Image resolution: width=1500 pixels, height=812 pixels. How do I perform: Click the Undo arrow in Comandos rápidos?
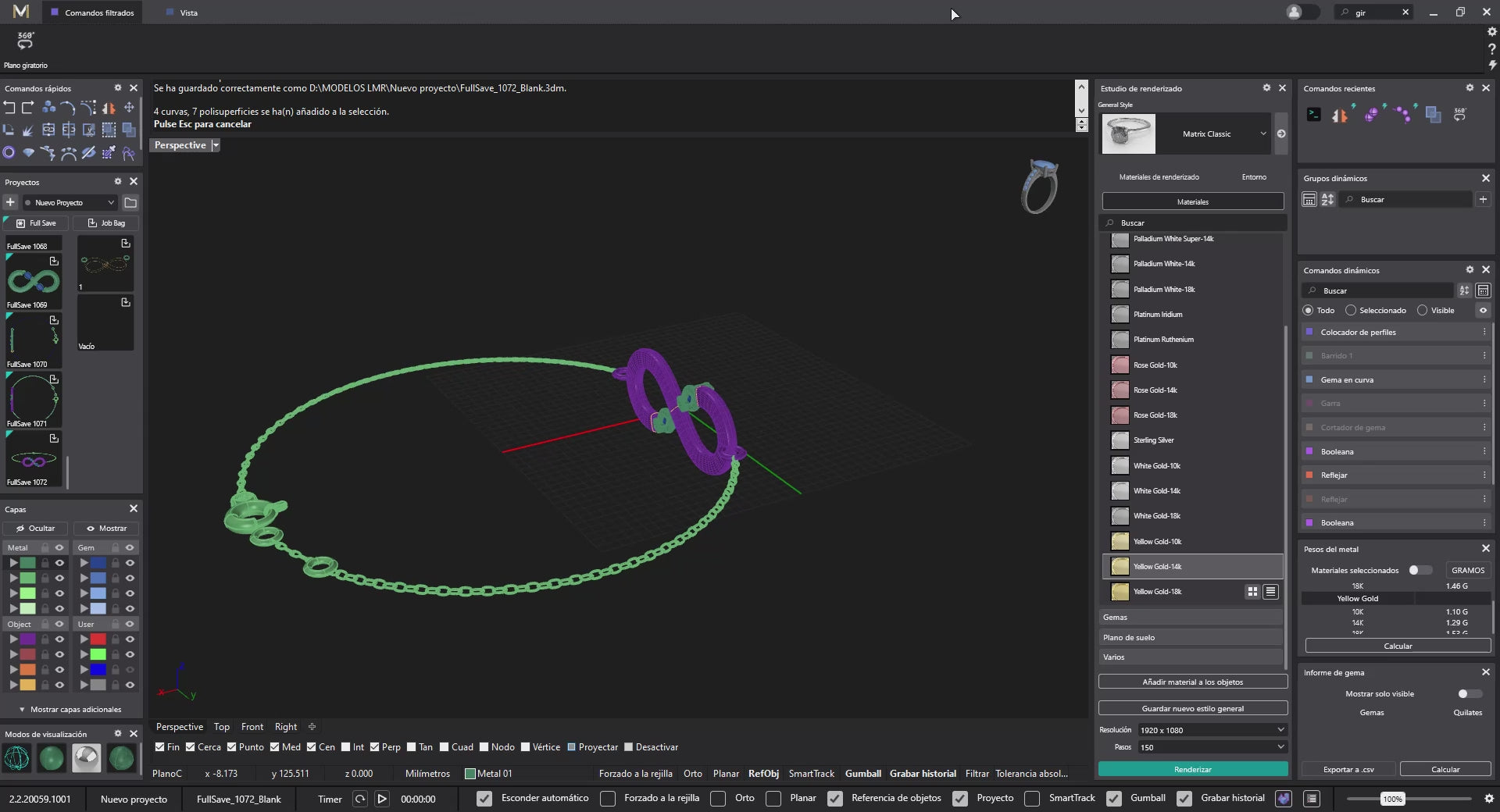[x=9, y=108]
